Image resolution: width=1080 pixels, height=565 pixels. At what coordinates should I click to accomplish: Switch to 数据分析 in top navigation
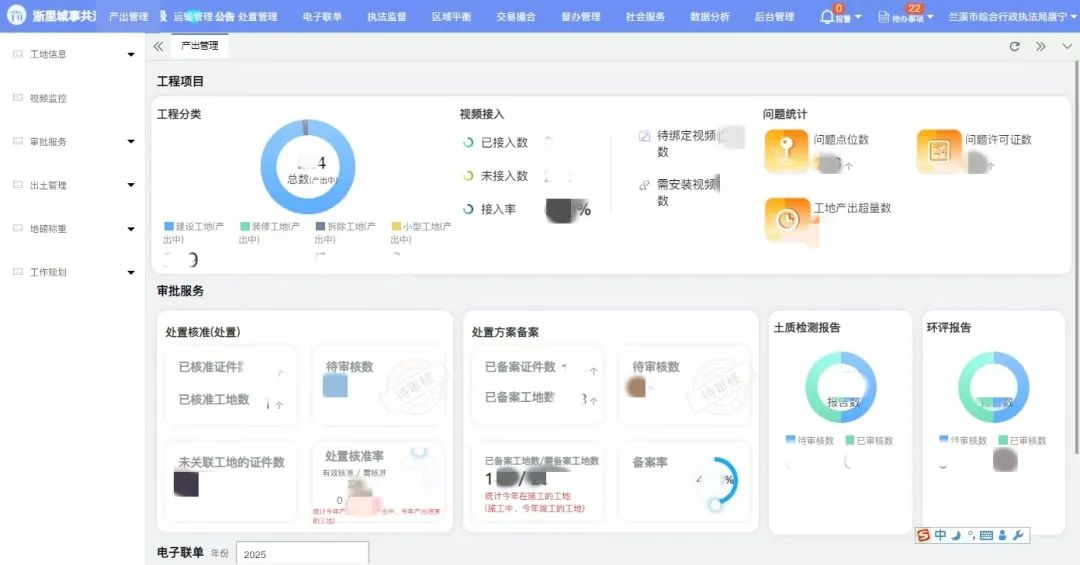tap(708, 17)
